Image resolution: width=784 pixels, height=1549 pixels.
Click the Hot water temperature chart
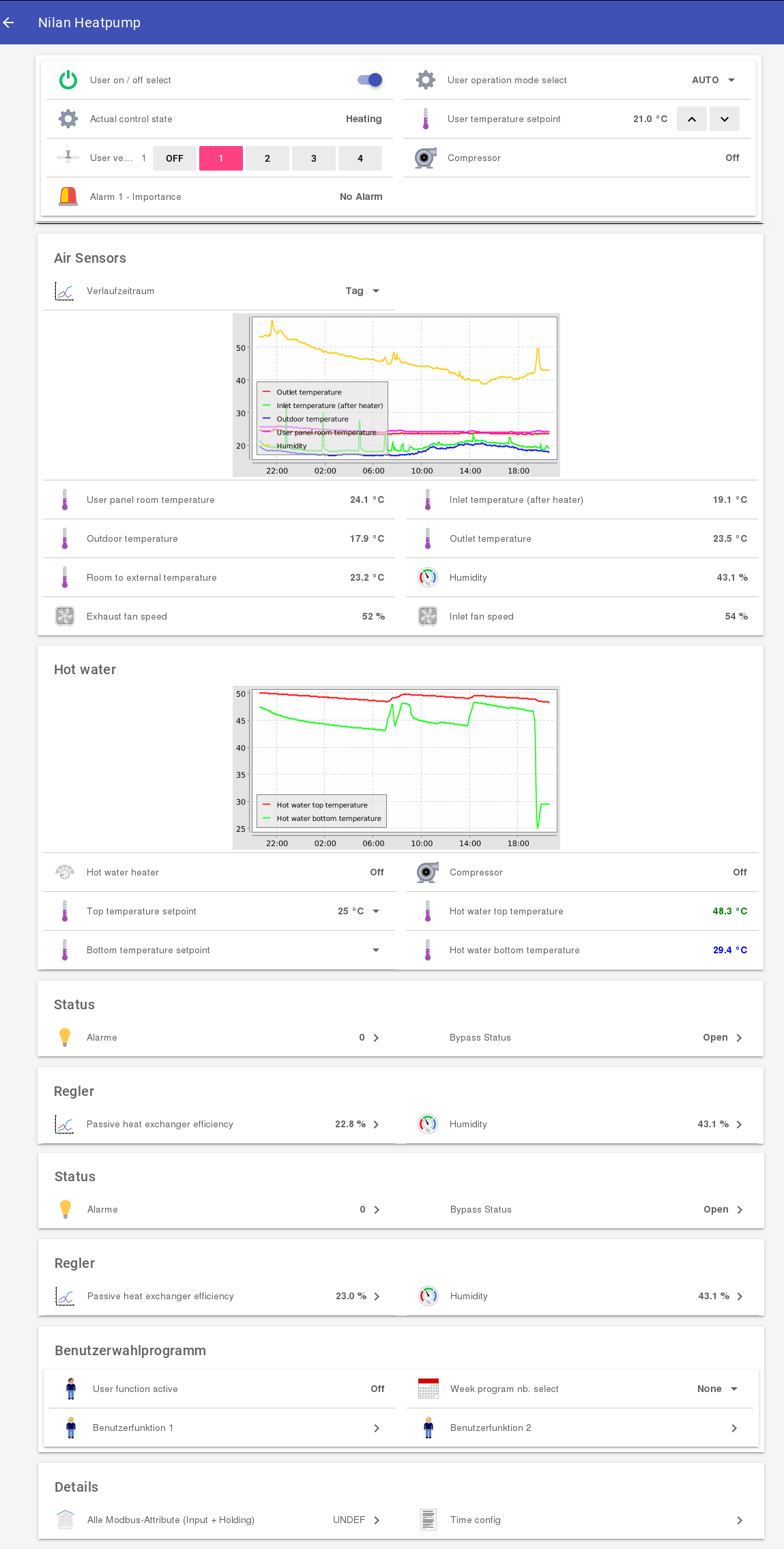click(396, 768)
